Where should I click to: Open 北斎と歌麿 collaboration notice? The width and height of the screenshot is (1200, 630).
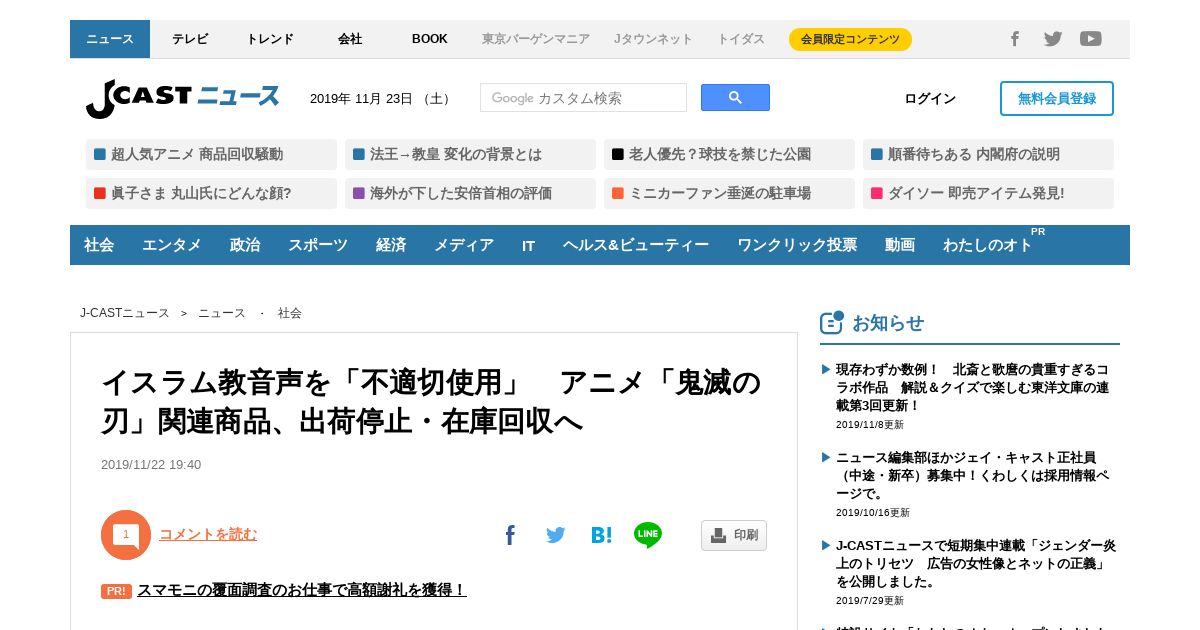click(x=972, y=387)
